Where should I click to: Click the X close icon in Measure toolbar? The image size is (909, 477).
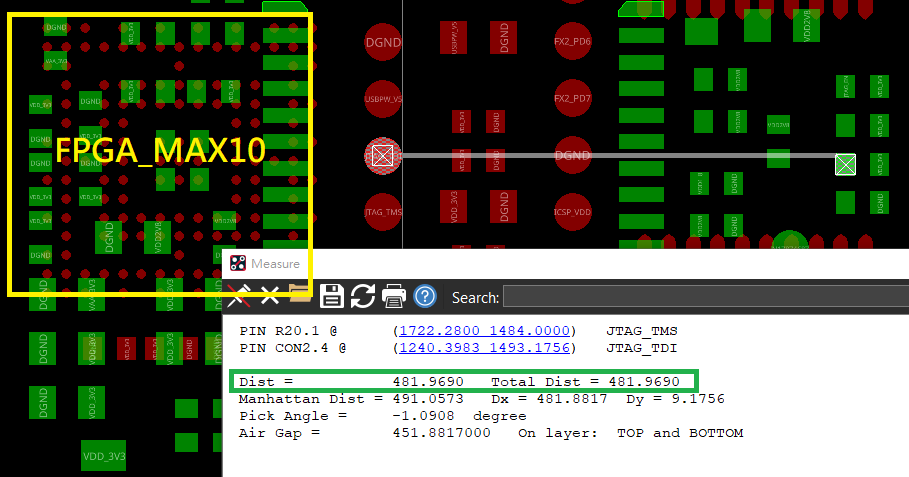270,296
